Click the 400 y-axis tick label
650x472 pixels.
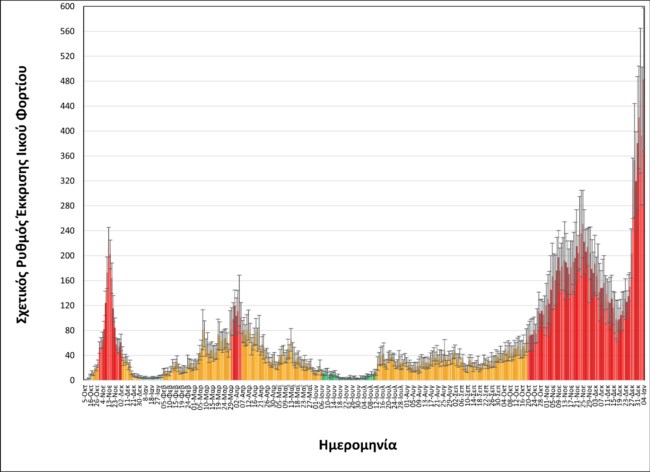67,131
